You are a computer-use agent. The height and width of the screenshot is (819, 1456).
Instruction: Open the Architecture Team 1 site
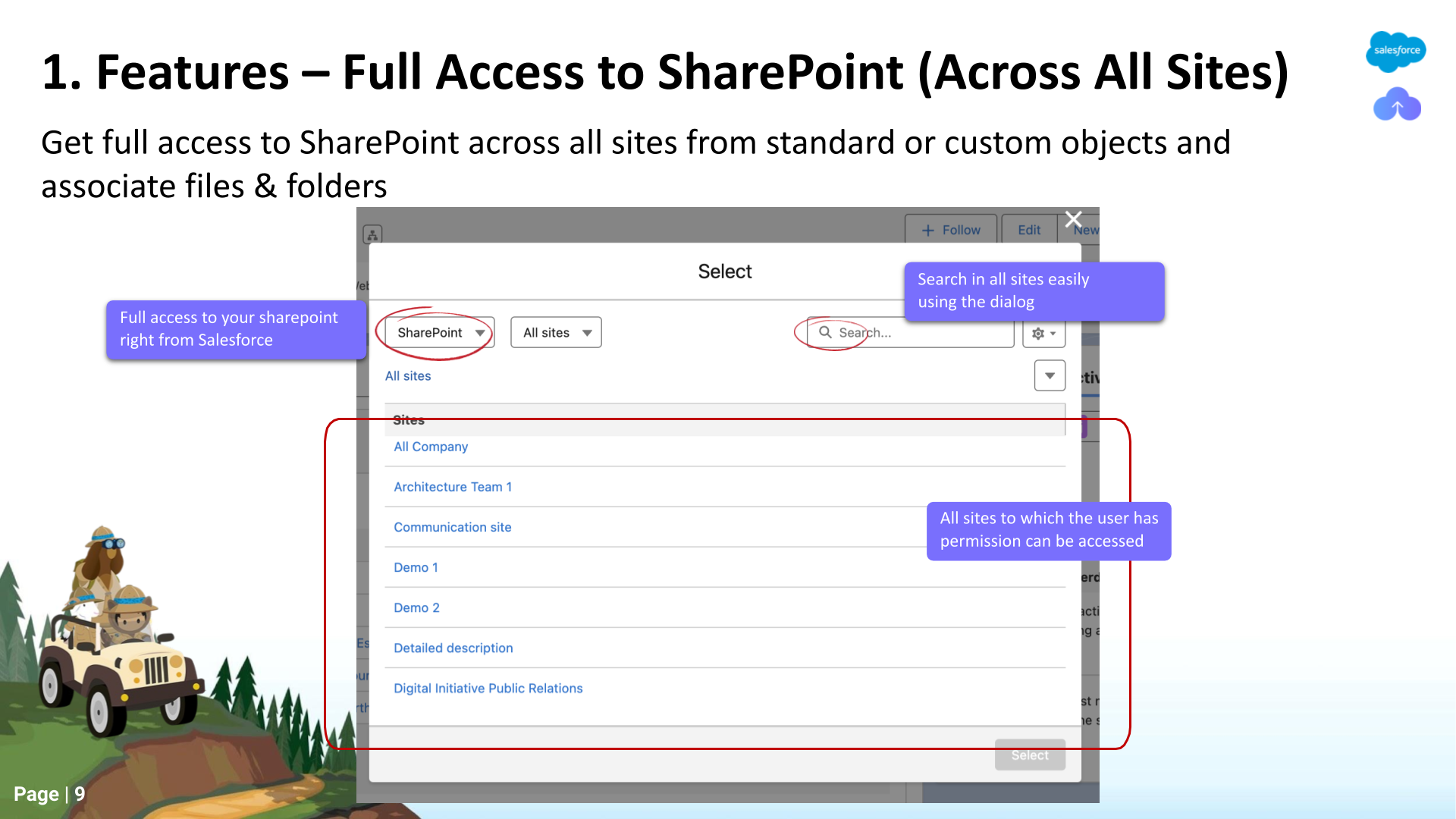(453, 487)
